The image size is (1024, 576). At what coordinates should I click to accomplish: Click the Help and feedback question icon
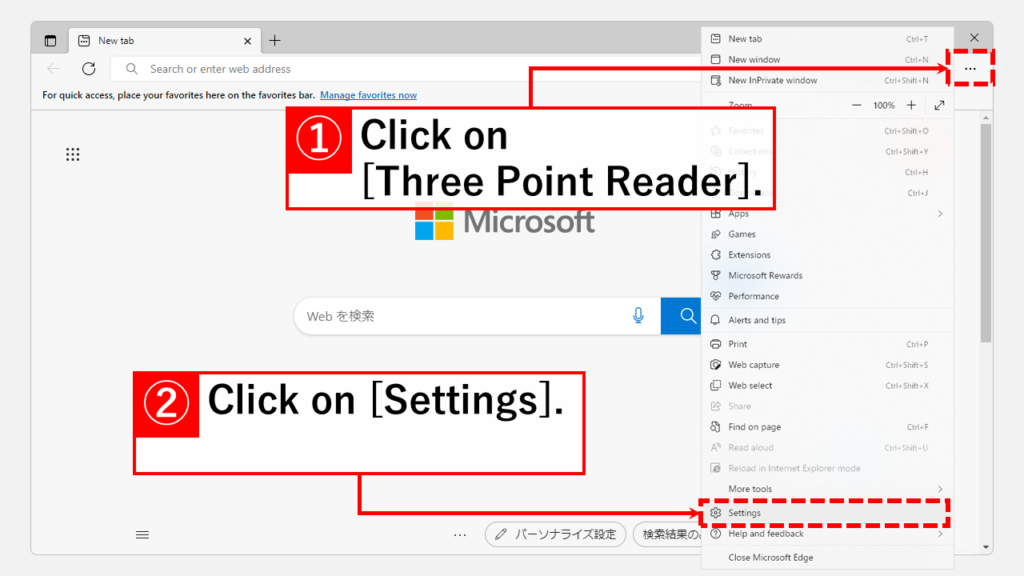[716, 534]
